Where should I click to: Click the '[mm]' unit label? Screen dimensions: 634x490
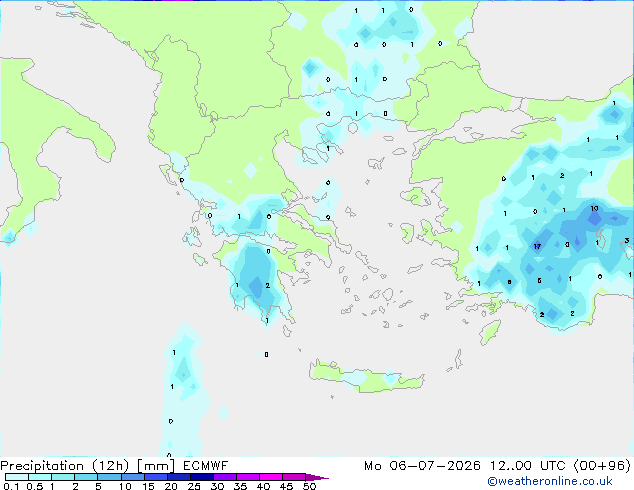156,466
